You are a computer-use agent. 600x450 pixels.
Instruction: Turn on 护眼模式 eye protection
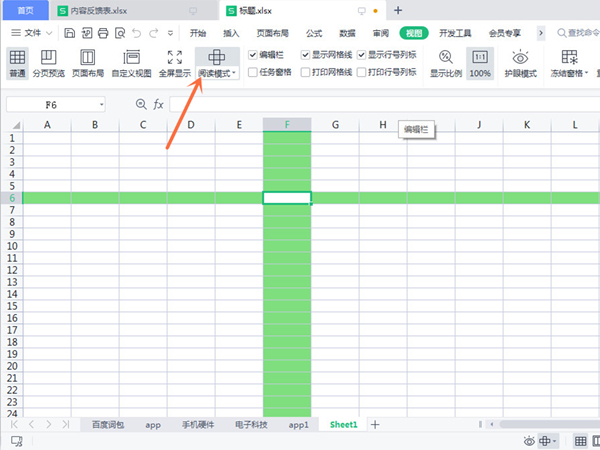tap(520, 63)
